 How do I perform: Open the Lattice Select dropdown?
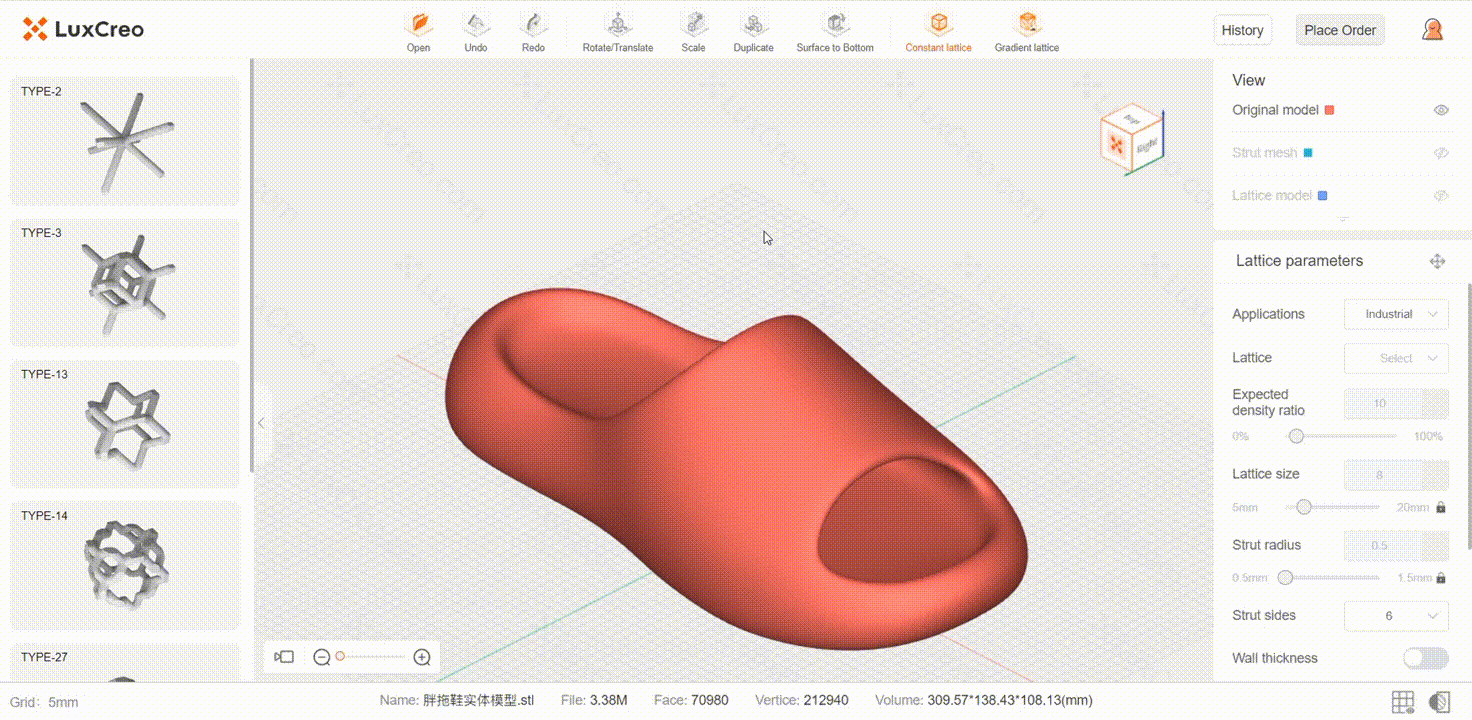tap(1396, 358)
